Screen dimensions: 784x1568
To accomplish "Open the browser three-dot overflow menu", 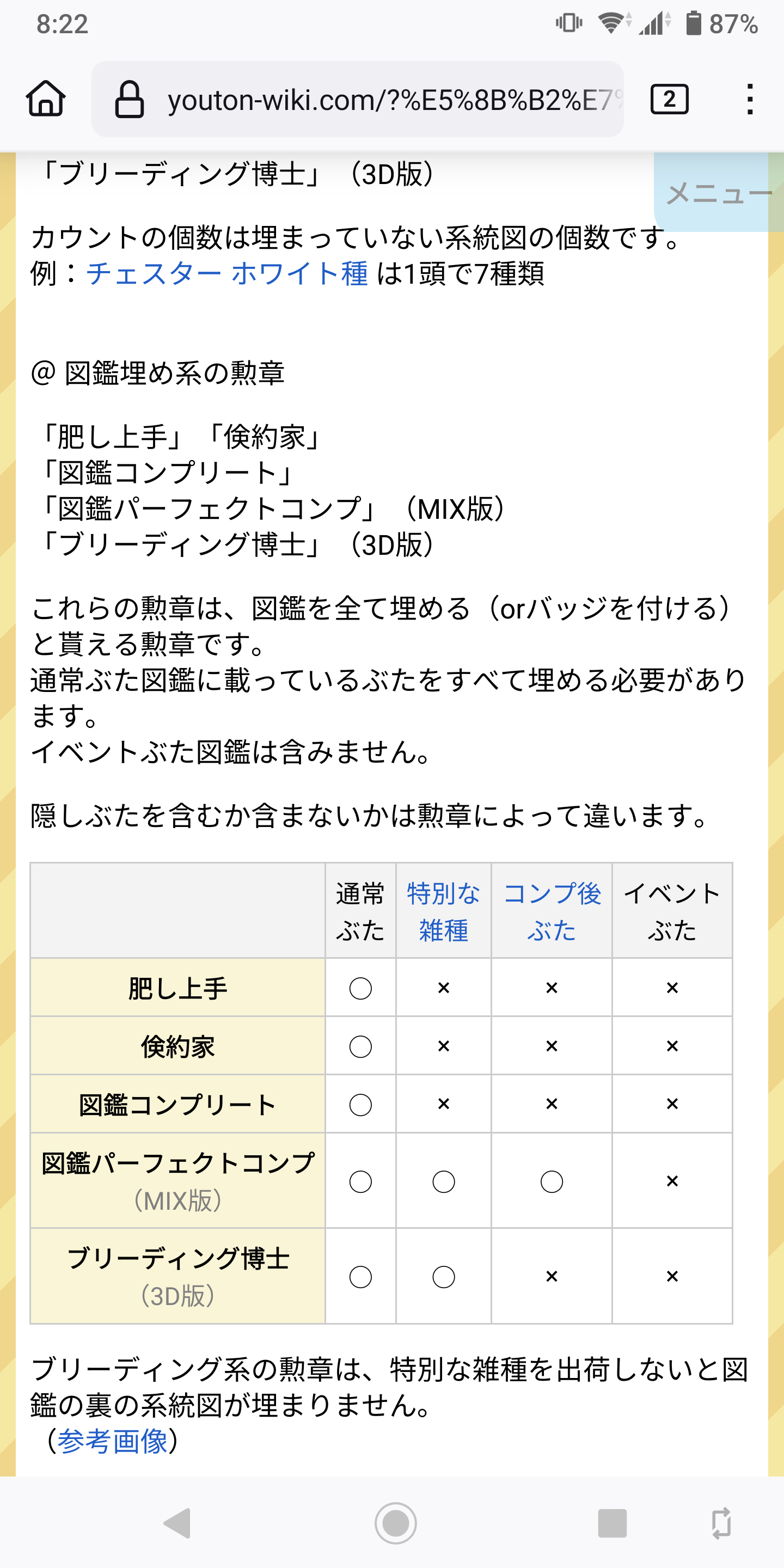I will [x=750, y=99].
